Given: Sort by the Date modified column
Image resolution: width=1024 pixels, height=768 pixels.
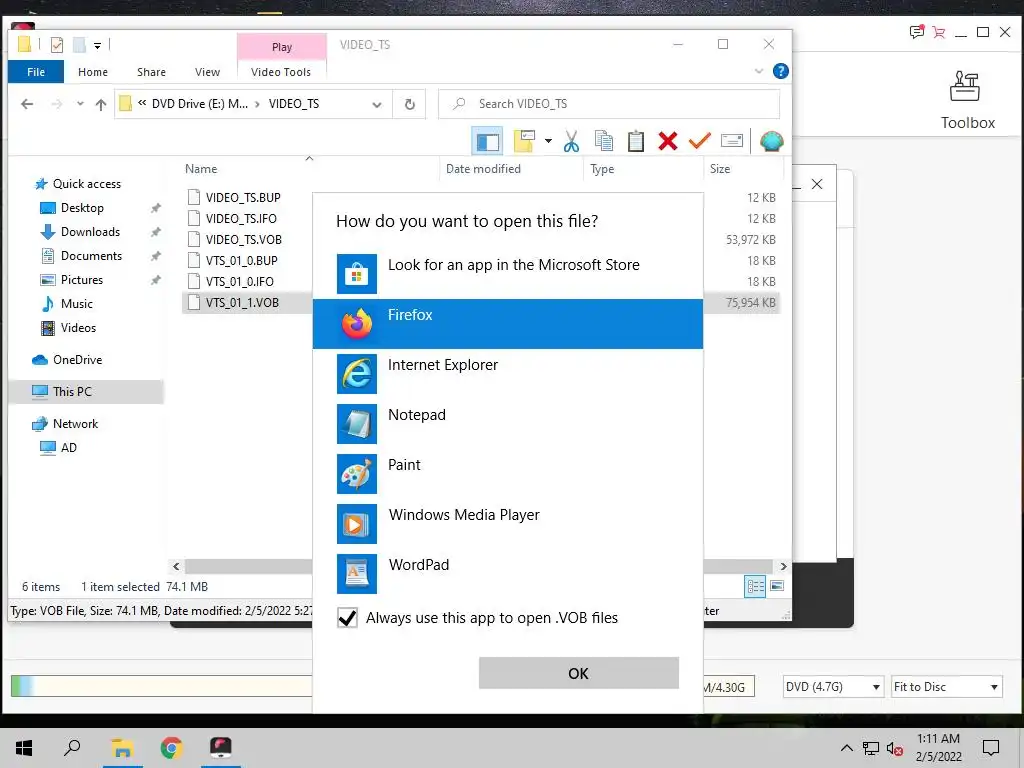Looking at the screenshot, I should coord(483,168).
